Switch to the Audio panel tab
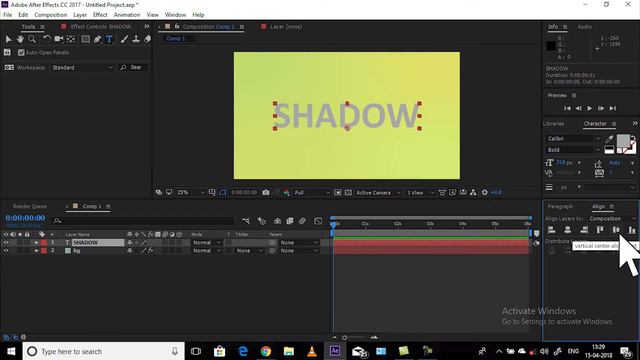This screenshot has width=640, height=360. tap(584, 27)
